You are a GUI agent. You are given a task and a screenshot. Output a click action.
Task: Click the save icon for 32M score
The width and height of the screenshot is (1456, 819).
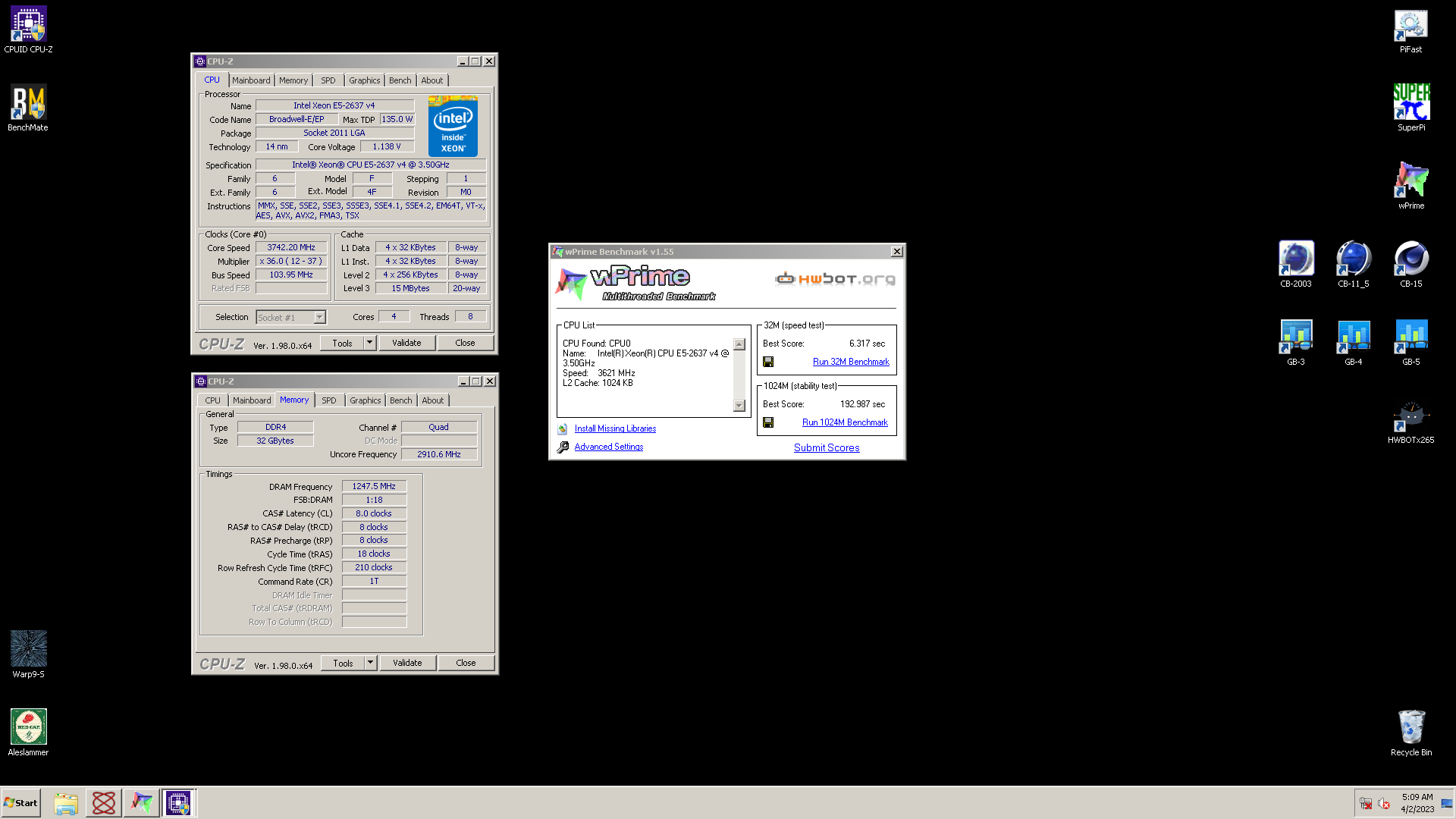tap(768, 362)
